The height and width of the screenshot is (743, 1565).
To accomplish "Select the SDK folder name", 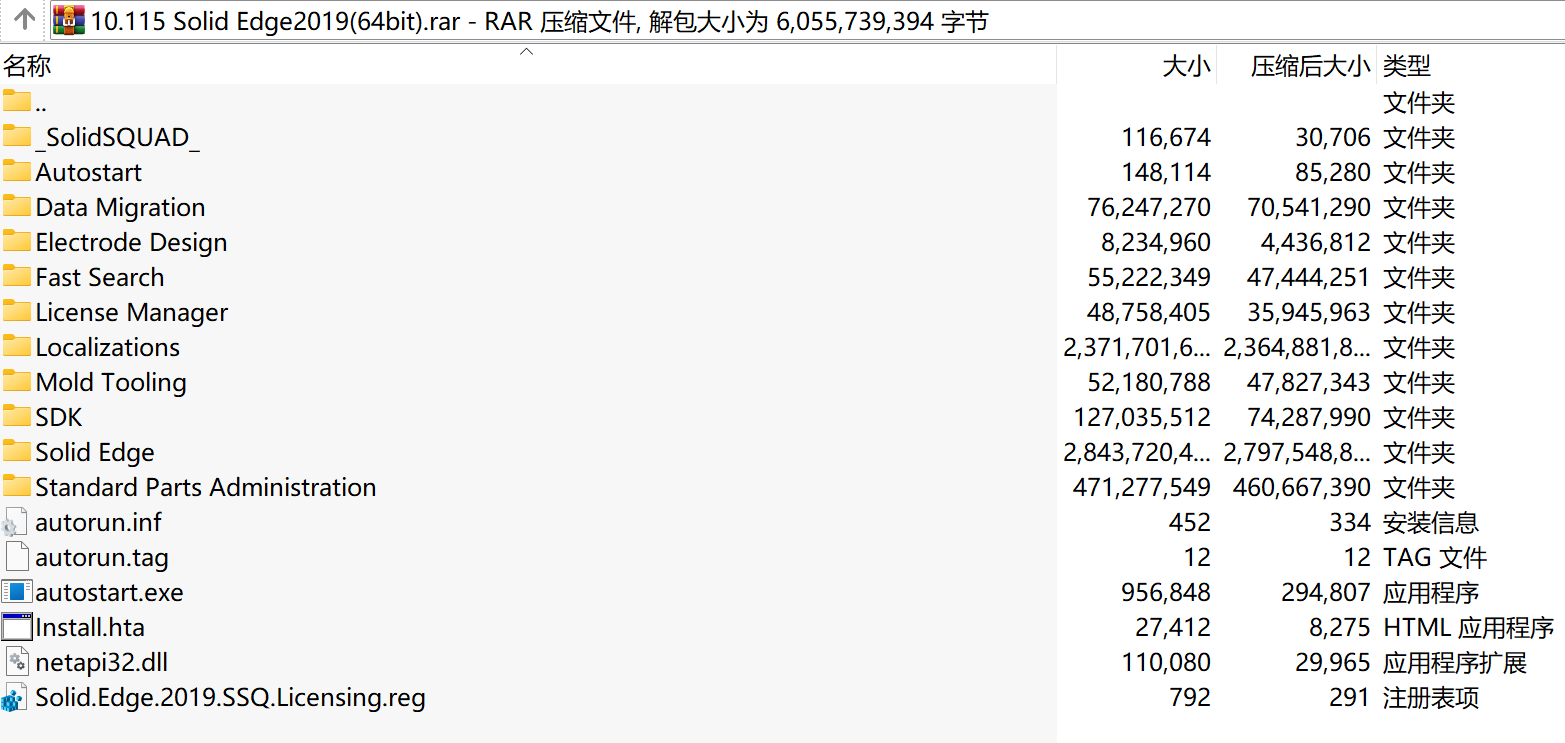I will 59,417.
